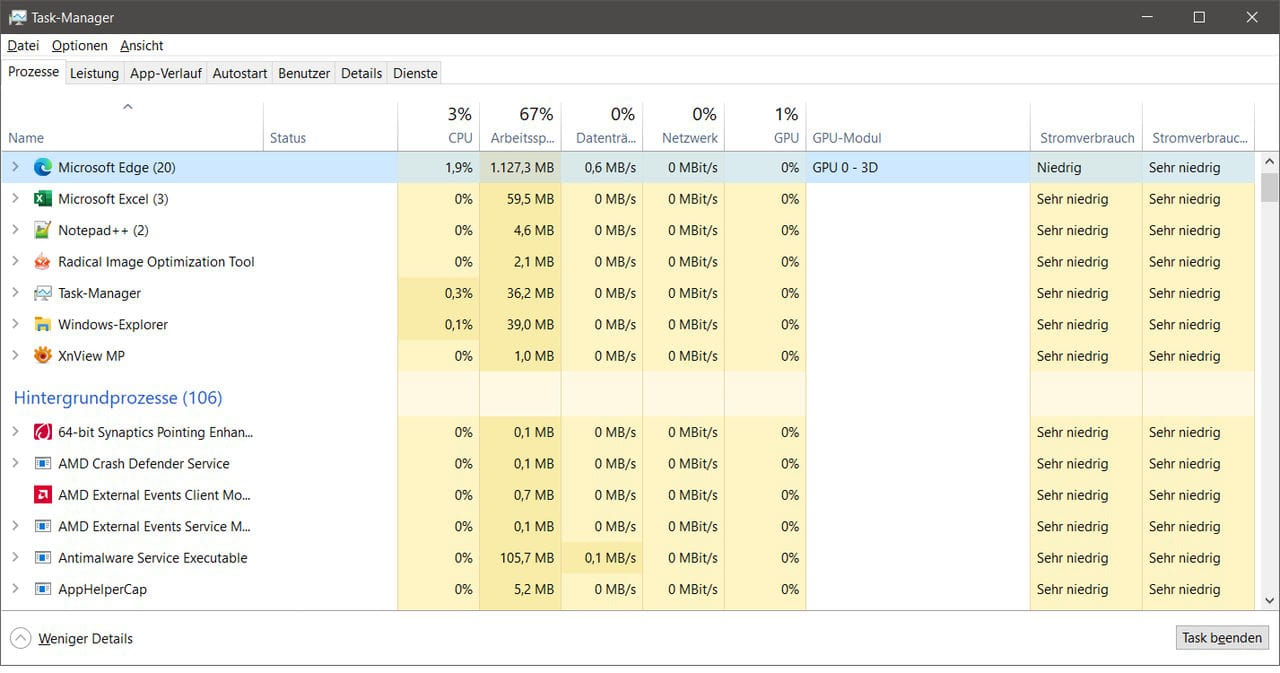Expand the Microsoft Excel (3) process group
Screen dimensions: 1280x673
point(15,199)
